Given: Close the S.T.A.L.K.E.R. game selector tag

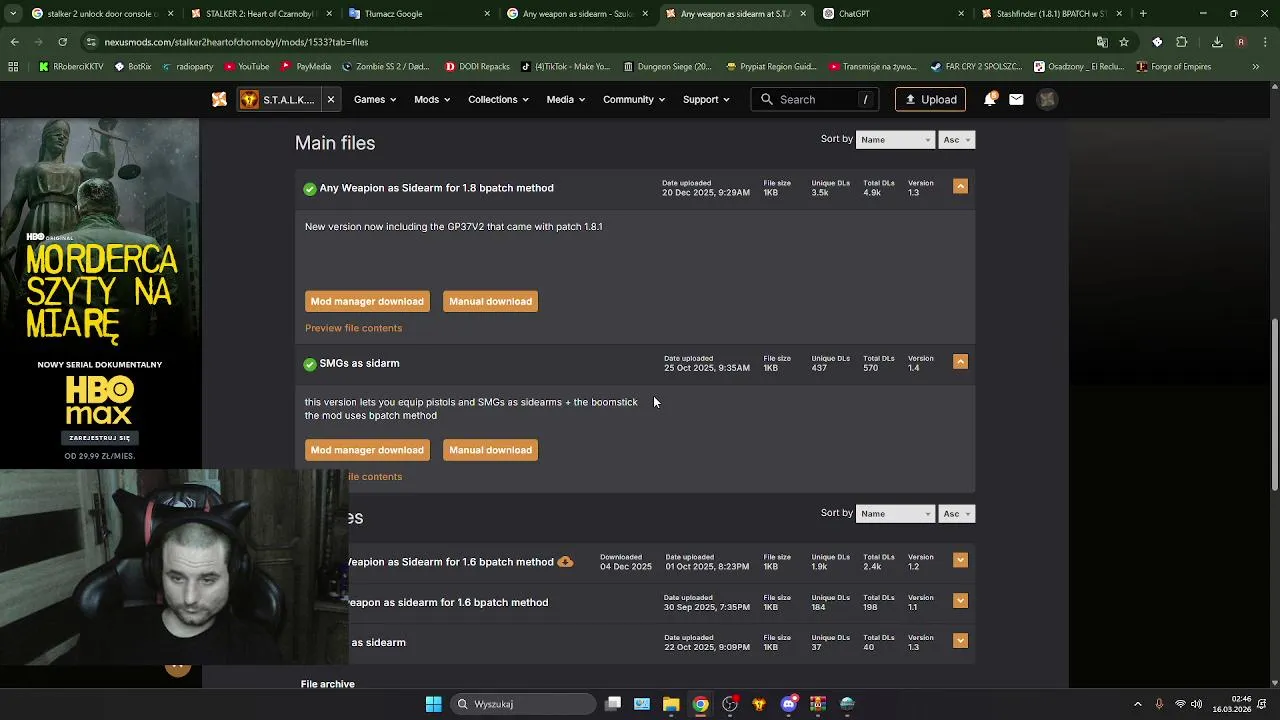Looking at the screenshot, I should [x=330, y=99].
